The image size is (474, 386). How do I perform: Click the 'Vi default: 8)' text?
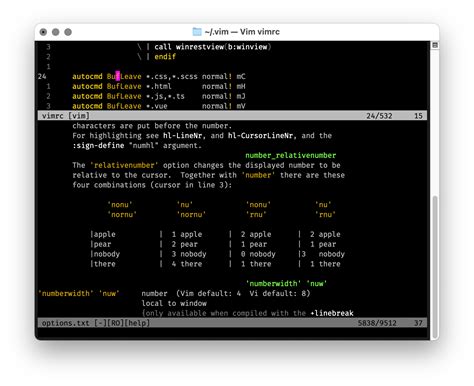tap(280, 294)
